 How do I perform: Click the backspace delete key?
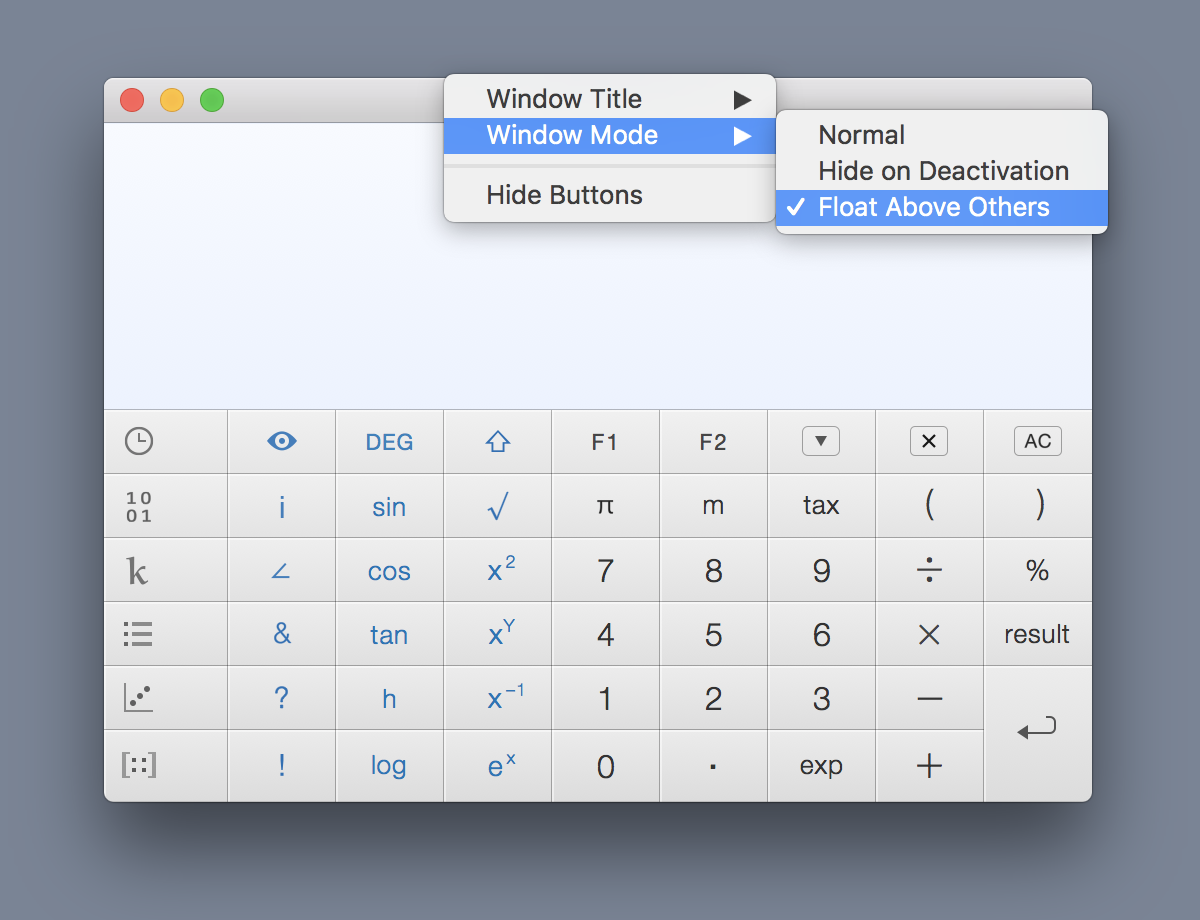pyautogui.click(x=929, y=441)
